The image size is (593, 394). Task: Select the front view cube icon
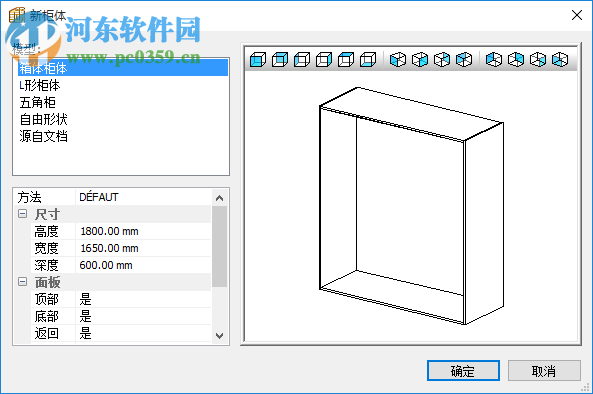pos(258,60)
